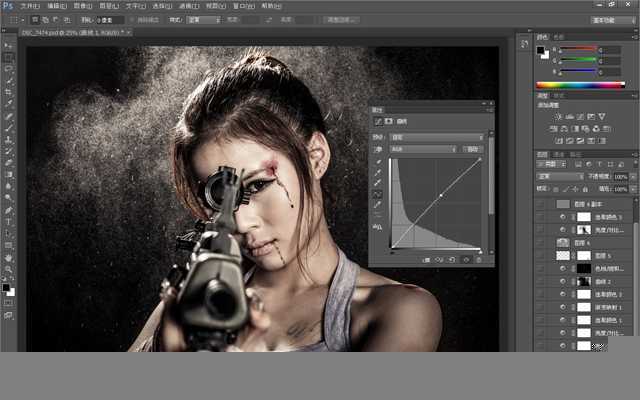Toggle visibility box of 图层 4 副本
Image resolution: width=640 pixels, height=400 pixels.
540,204
